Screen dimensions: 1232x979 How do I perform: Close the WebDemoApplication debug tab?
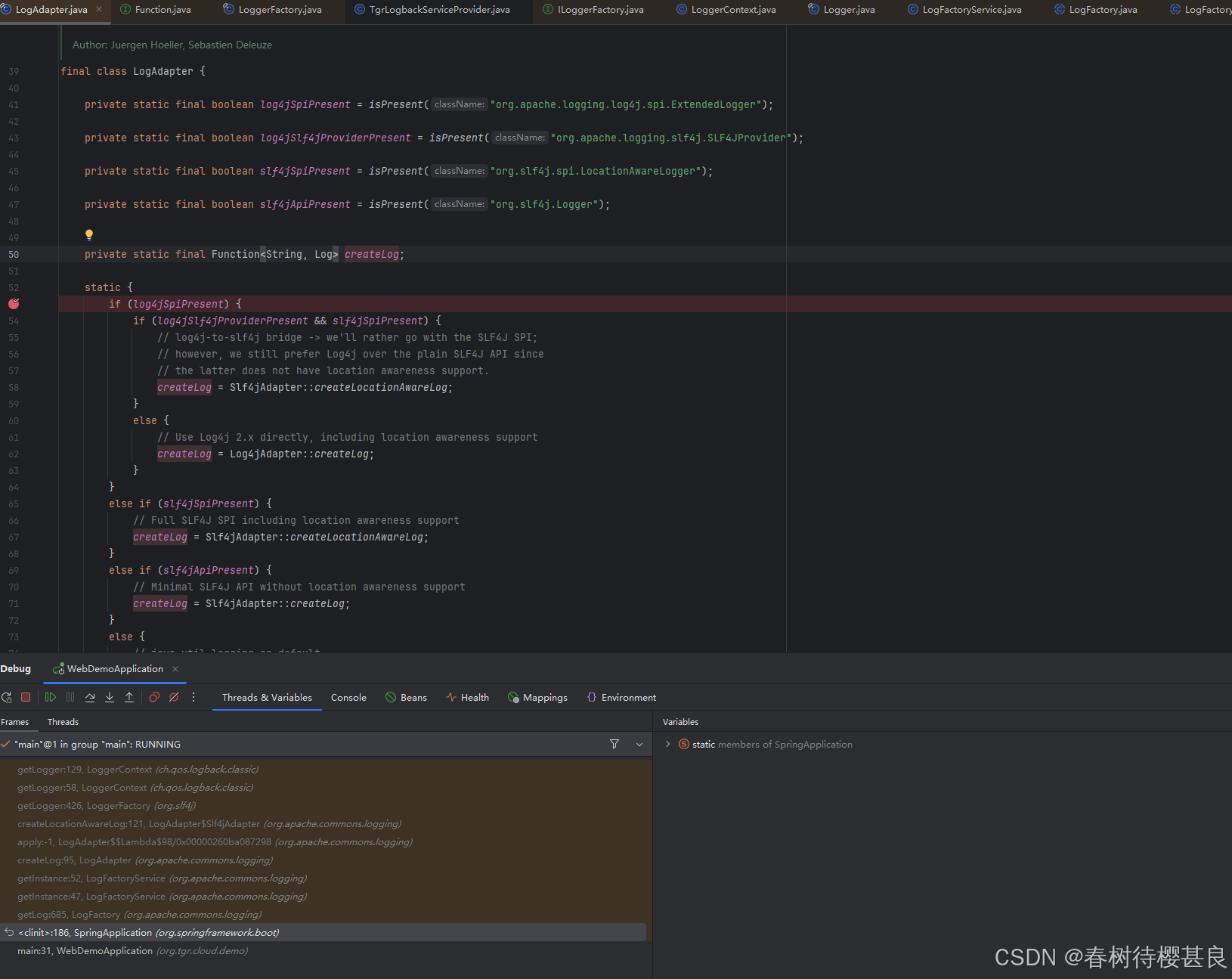pyautogui.click(x=175, y=669)
